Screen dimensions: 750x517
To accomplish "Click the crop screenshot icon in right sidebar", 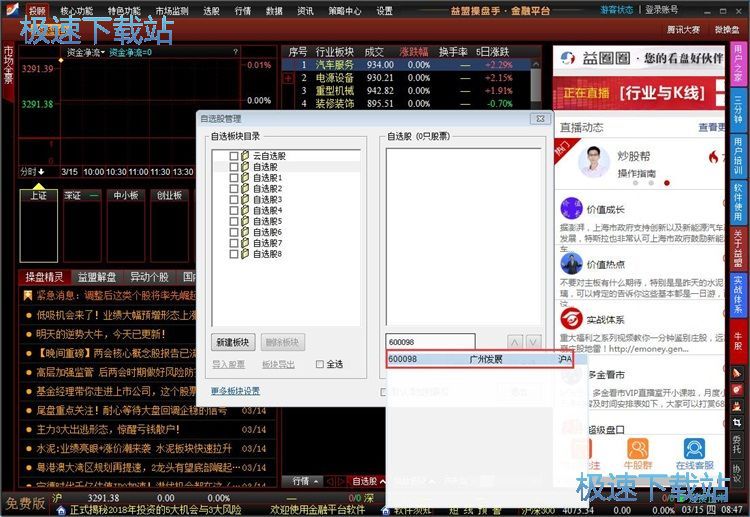I will tap(737, 423).
